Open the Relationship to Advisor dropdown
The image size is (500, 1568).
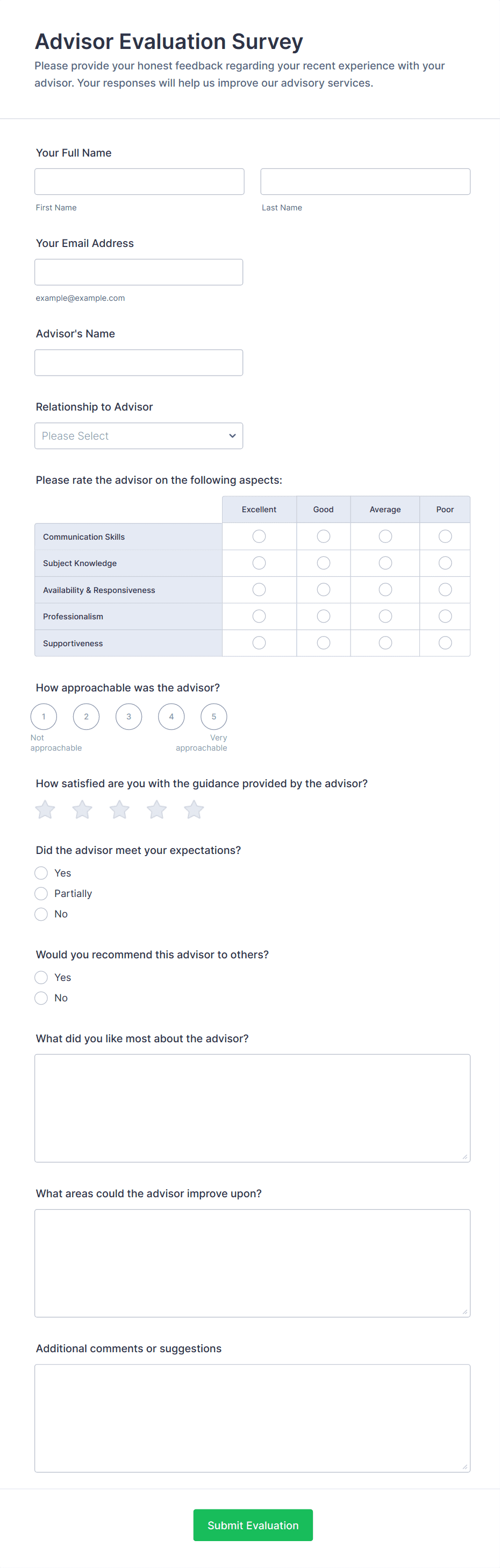(139, 436)
